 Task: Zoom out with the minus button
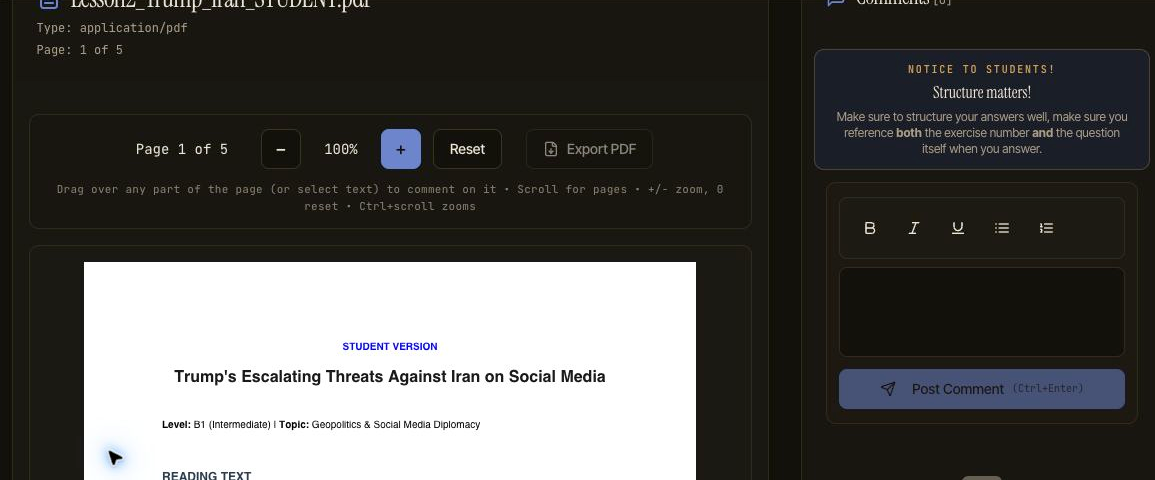281,149
